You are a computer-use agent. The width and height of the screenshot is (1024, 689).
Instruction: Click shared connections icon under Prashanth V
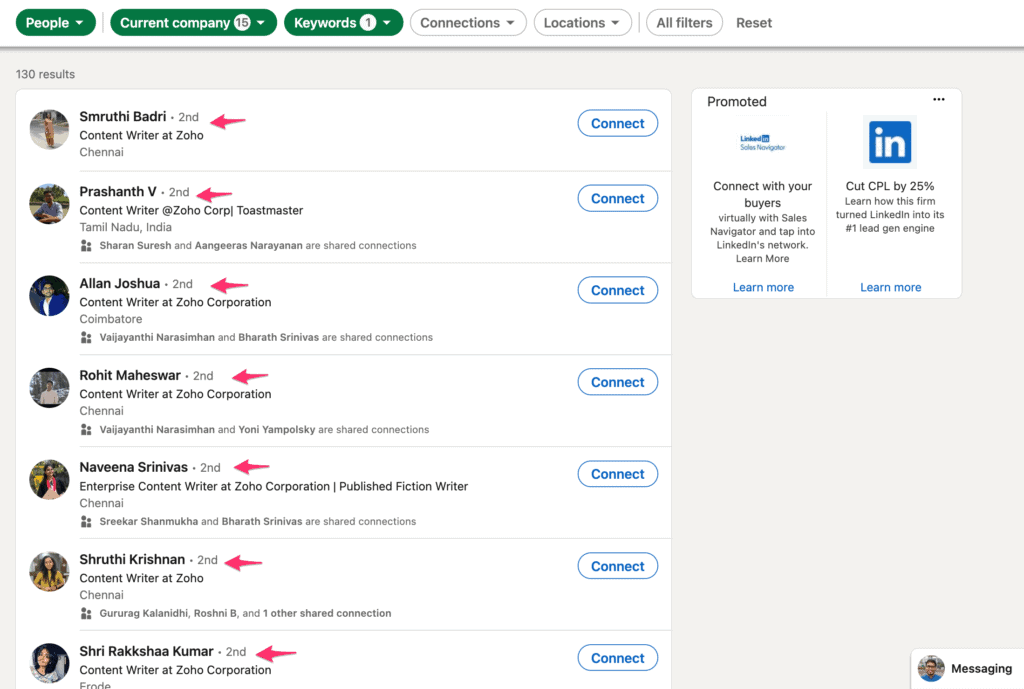[x=86, y=246]
